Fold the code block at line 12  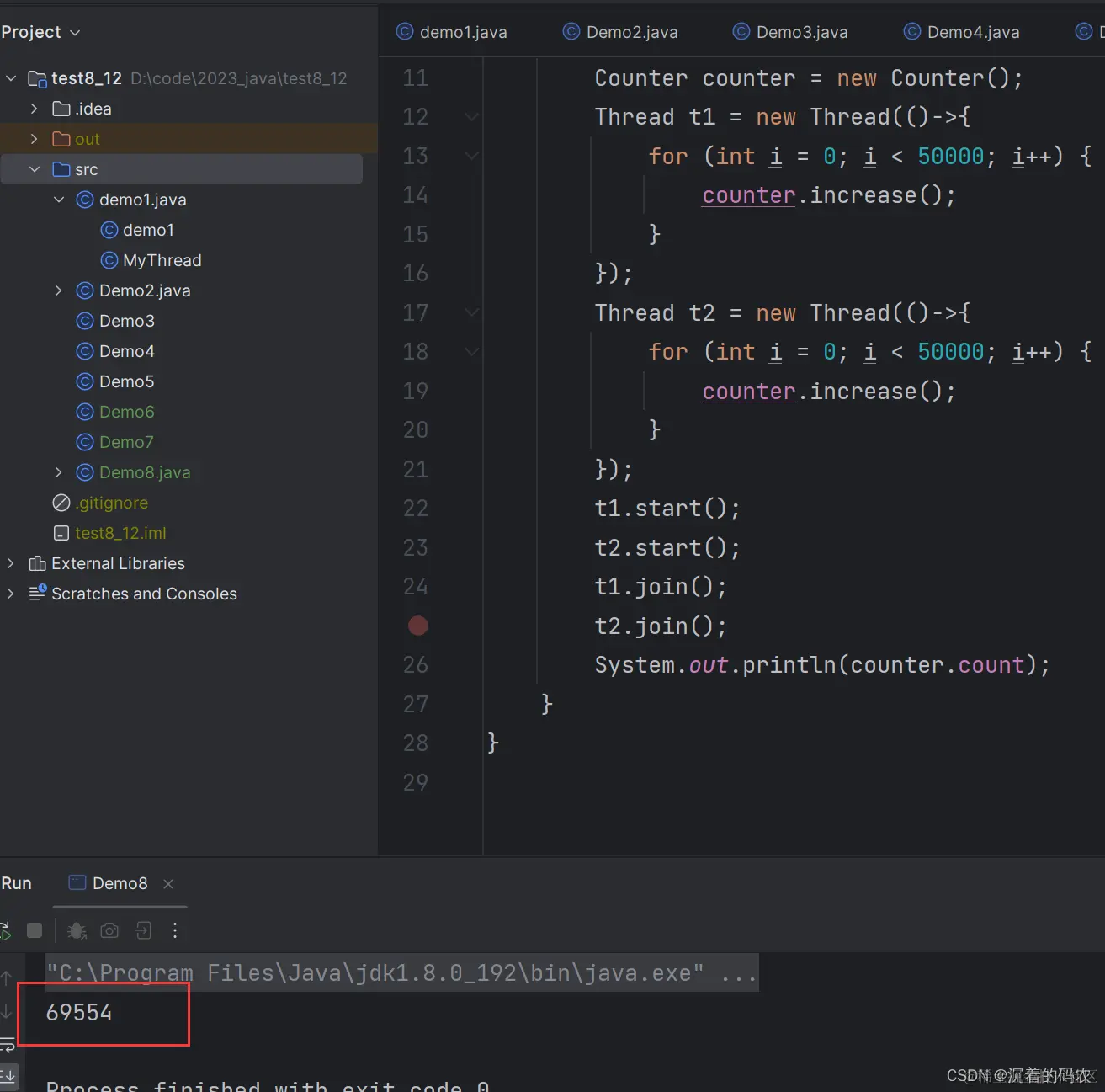[x=471, y=117]
